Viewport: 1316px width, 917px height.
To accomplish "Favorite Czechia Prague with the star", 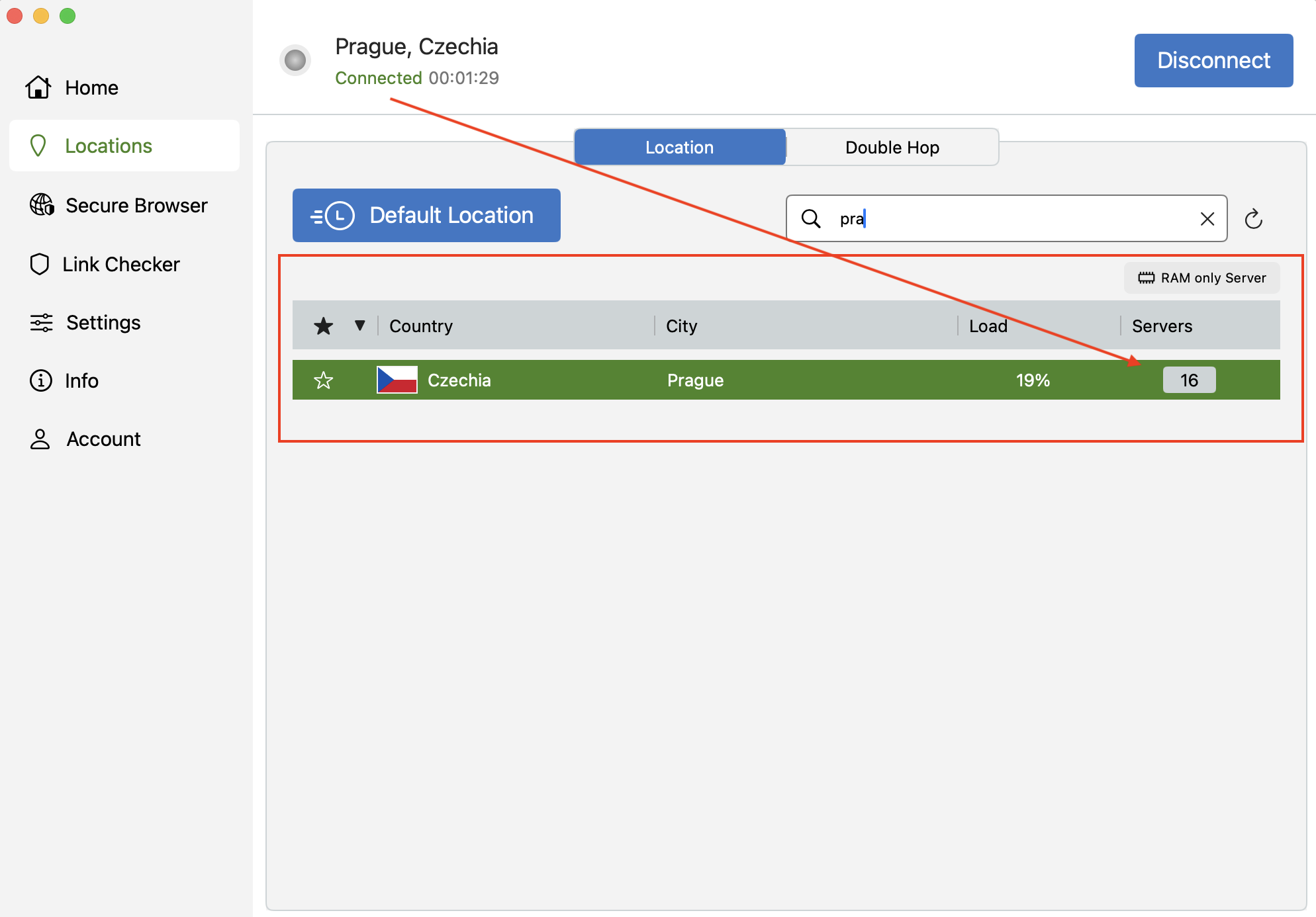I will click(324, 380).
